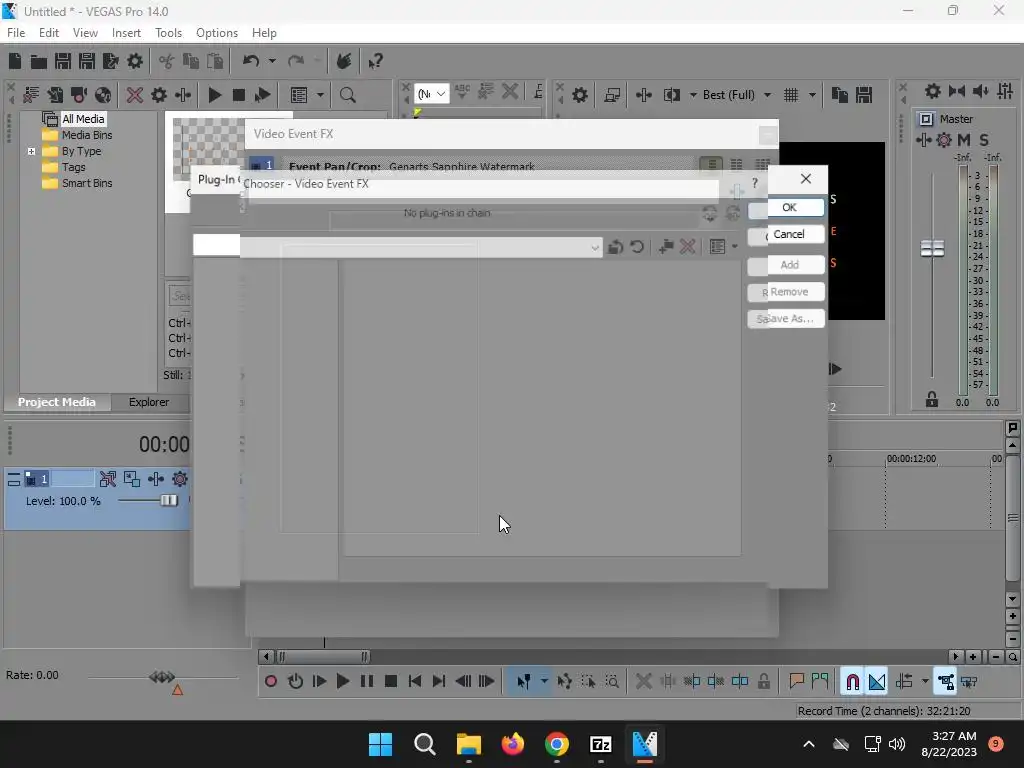Click Render As export icon

pyautogui.click(x=111, y=61)
